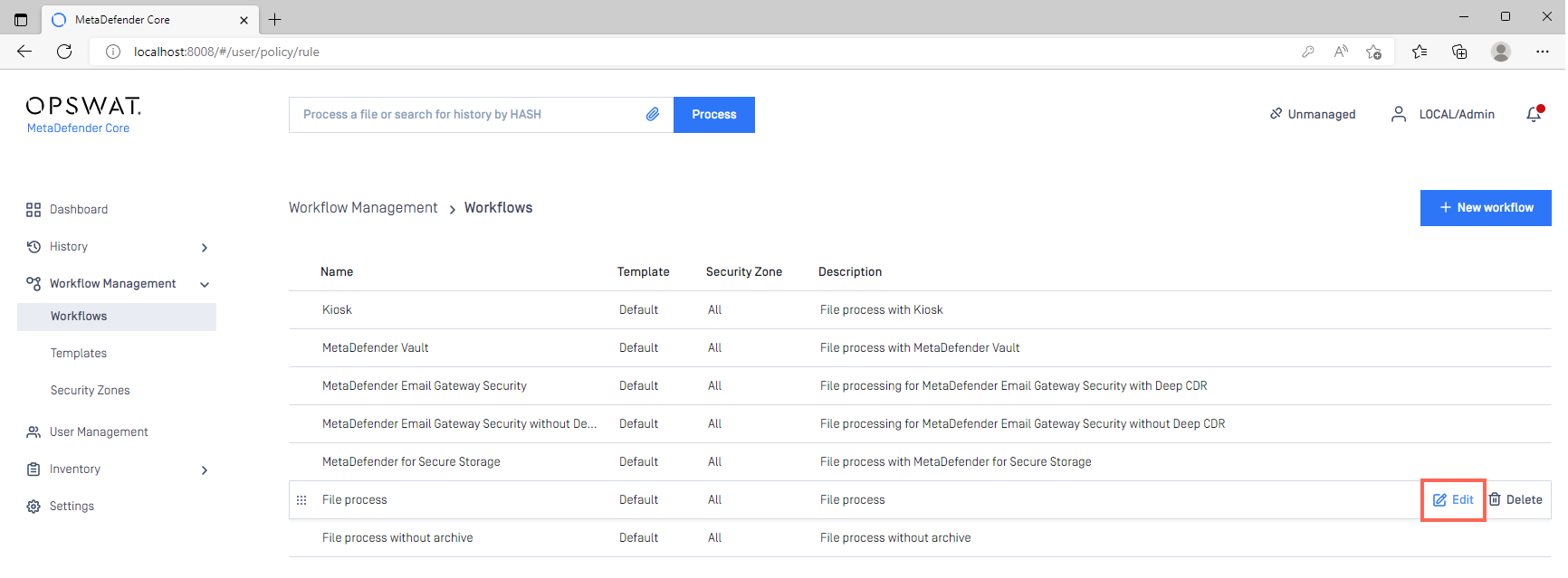Click description 'File process with MetaDefender Vault'

coord(920,348)
